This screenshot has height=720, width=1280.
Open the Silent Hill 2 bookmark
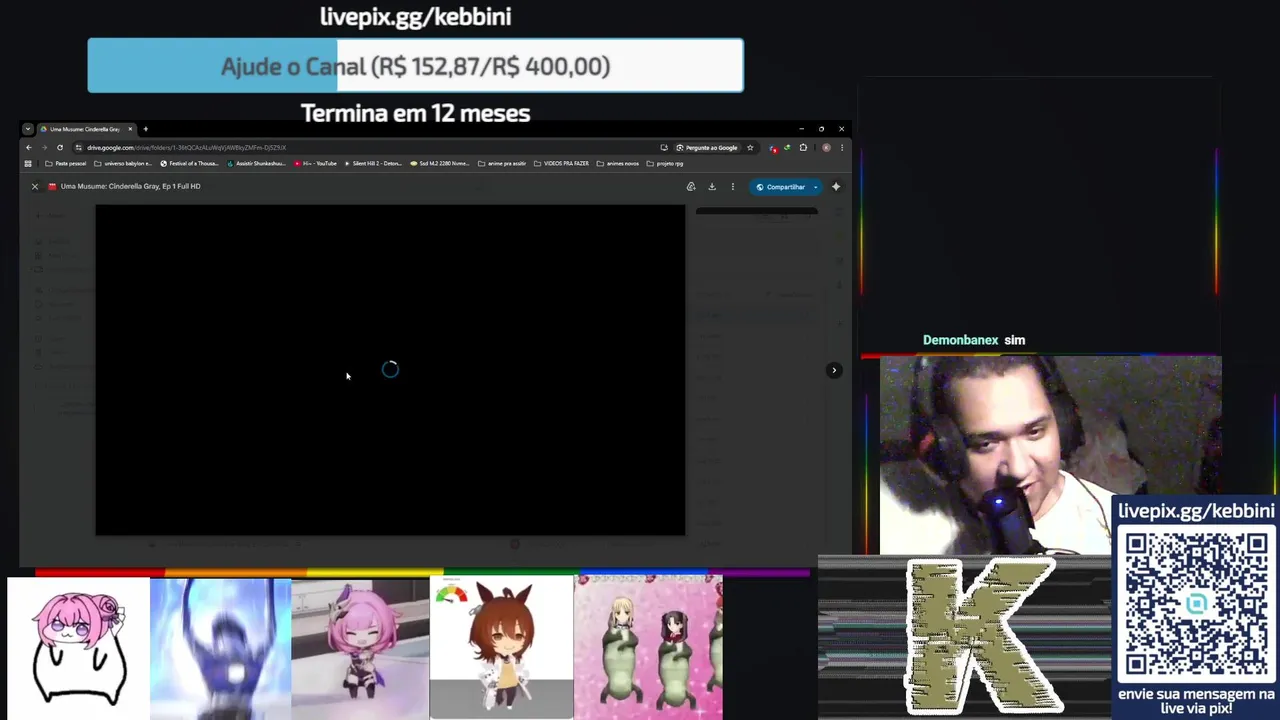[373, 163]
